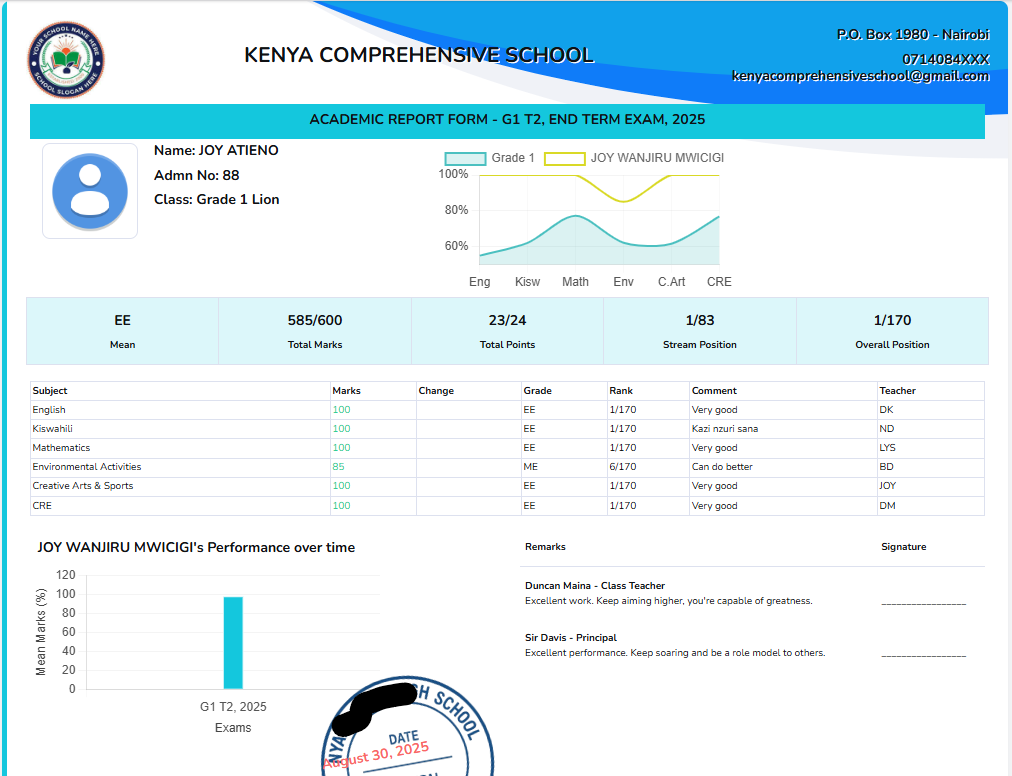Click the class teacher's Excellent work remark
The image size is (1012, 776).
669,601
